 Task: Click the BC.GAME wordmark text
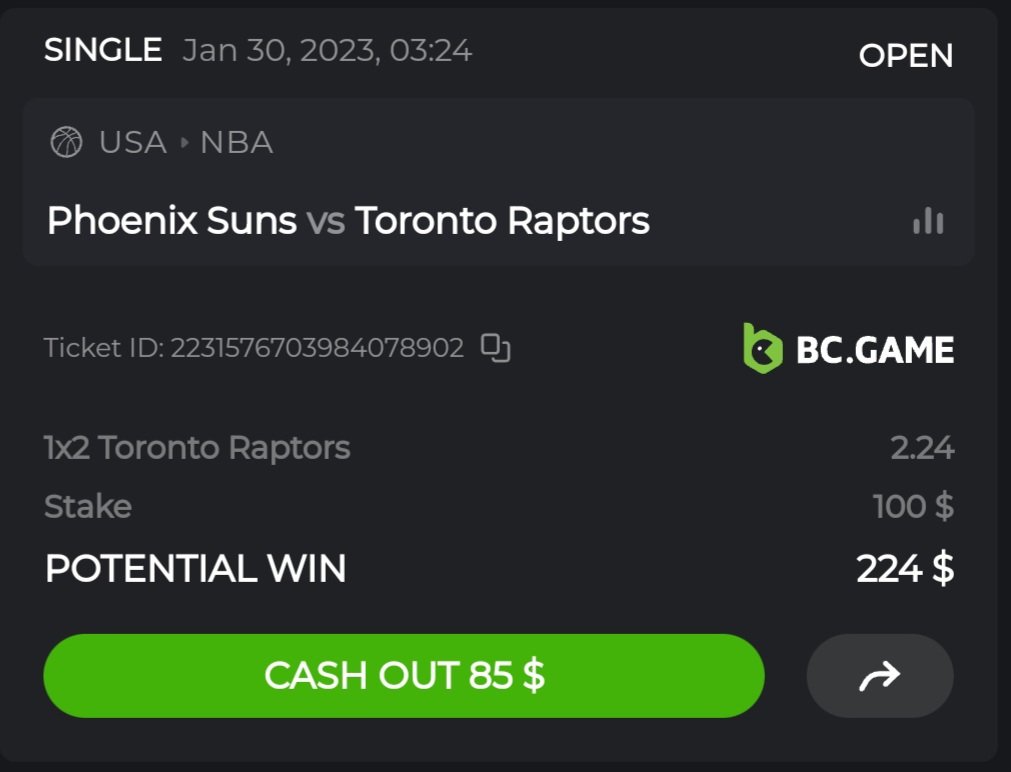(x=875, y=350)
